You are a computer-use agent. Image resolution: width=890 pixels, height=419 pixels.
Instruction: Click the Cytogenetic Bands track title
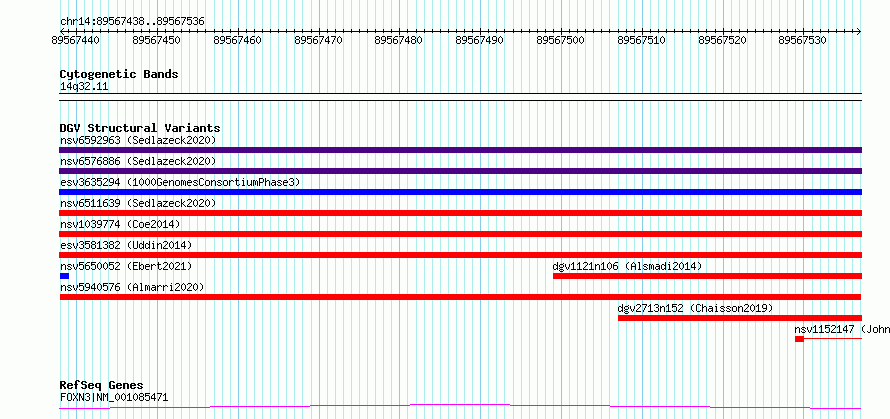[119, 74]
